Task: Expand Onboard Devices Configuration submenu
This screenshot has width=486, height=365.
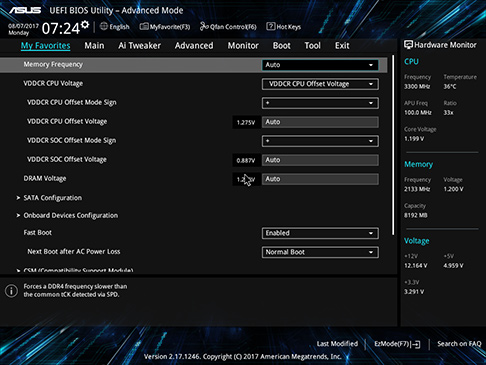Action: point(67,216)
